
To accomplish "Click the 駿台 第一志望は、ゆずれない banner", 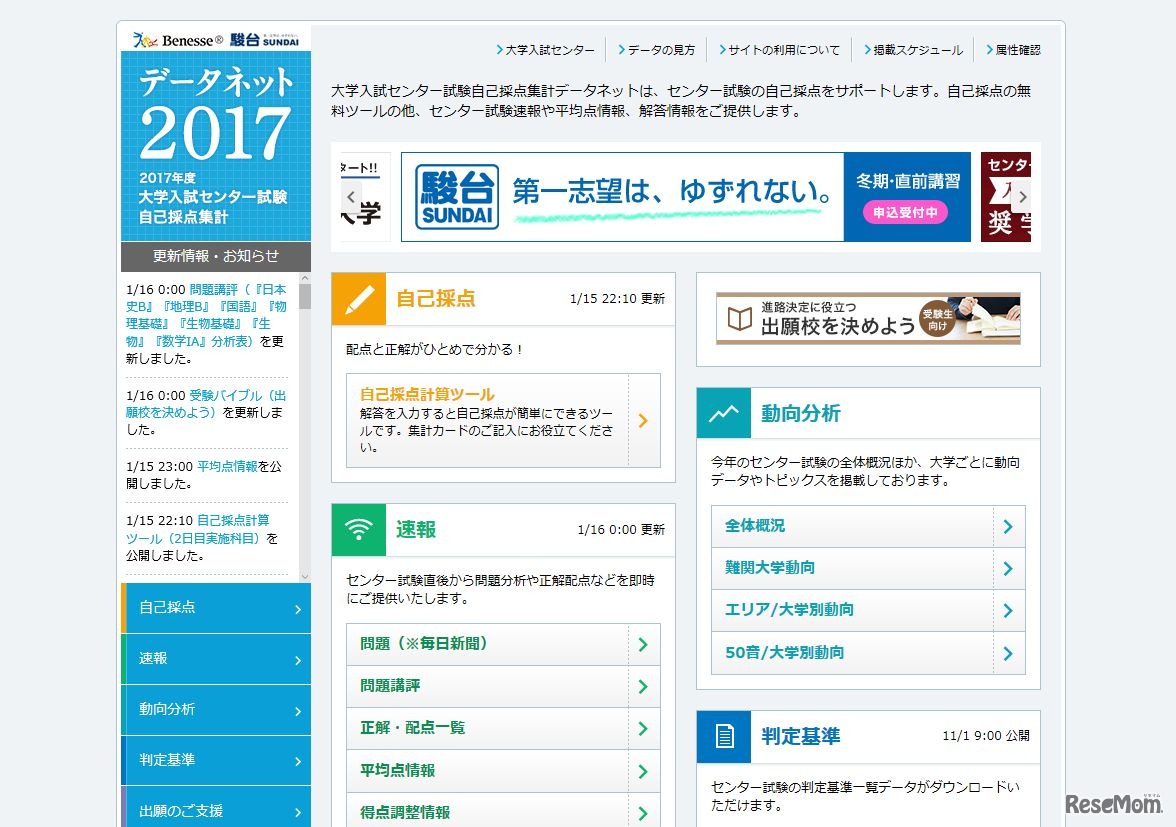I will [x=686, y=196].
